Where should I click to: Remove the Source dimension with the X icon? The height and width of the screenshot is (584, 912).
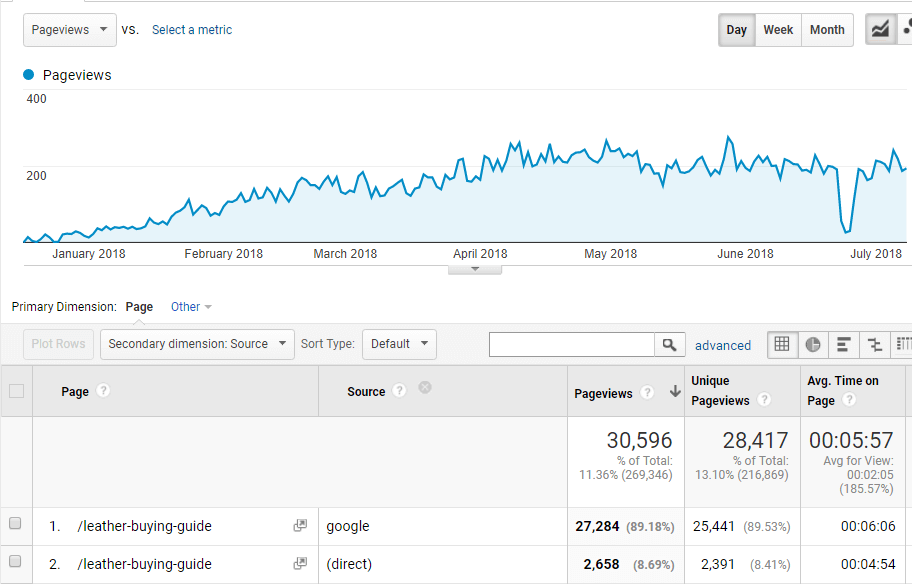point(425,387)
